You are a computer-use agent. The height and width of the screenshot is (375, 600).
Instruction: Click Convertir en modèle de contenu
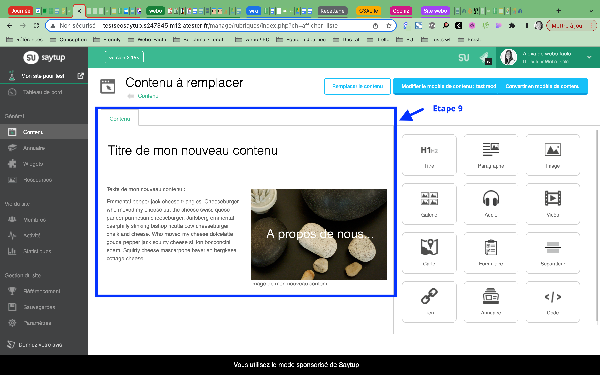pyautogui.click(x=542, y=86)
